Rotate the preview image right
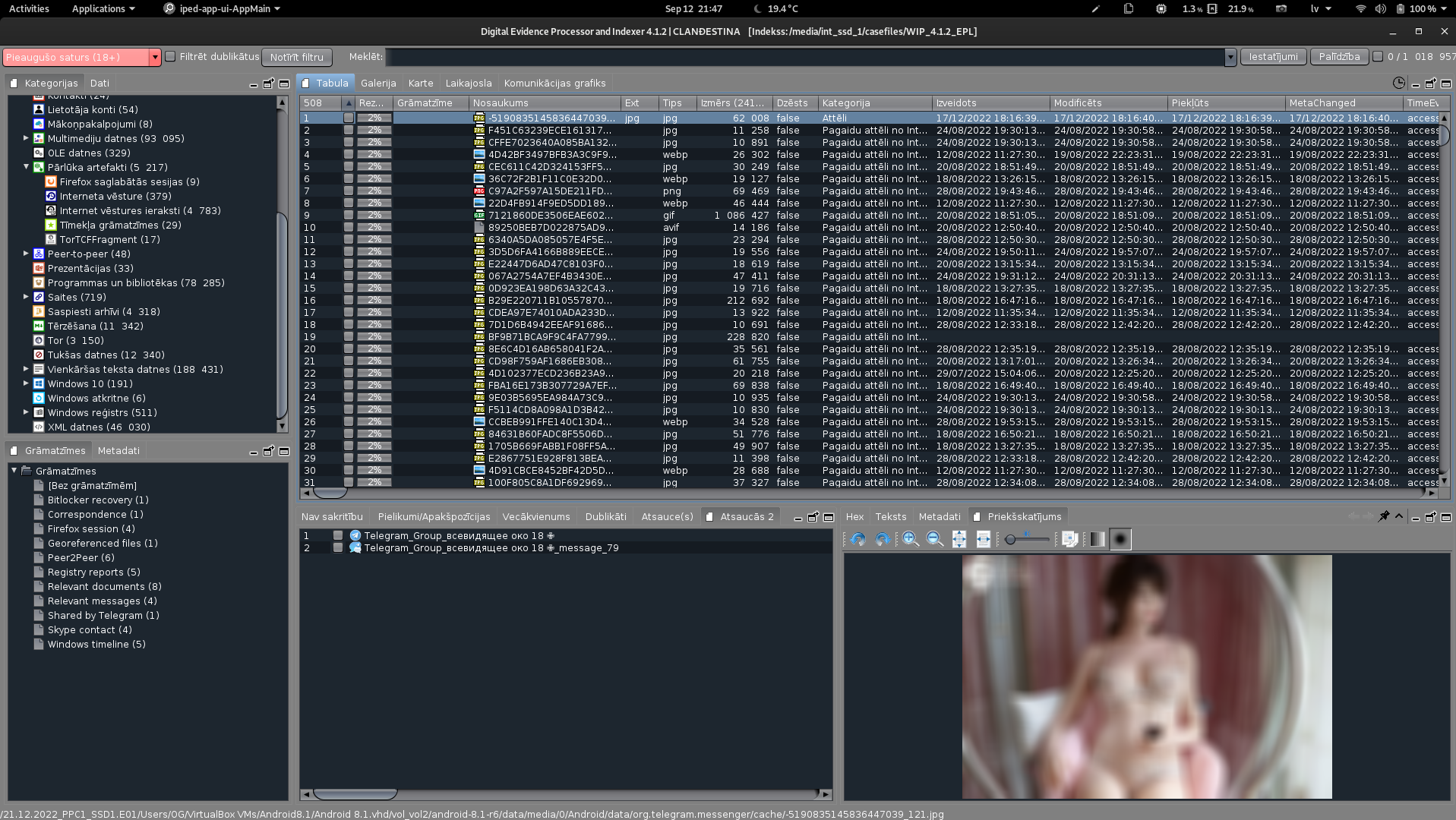 (883, 539)
